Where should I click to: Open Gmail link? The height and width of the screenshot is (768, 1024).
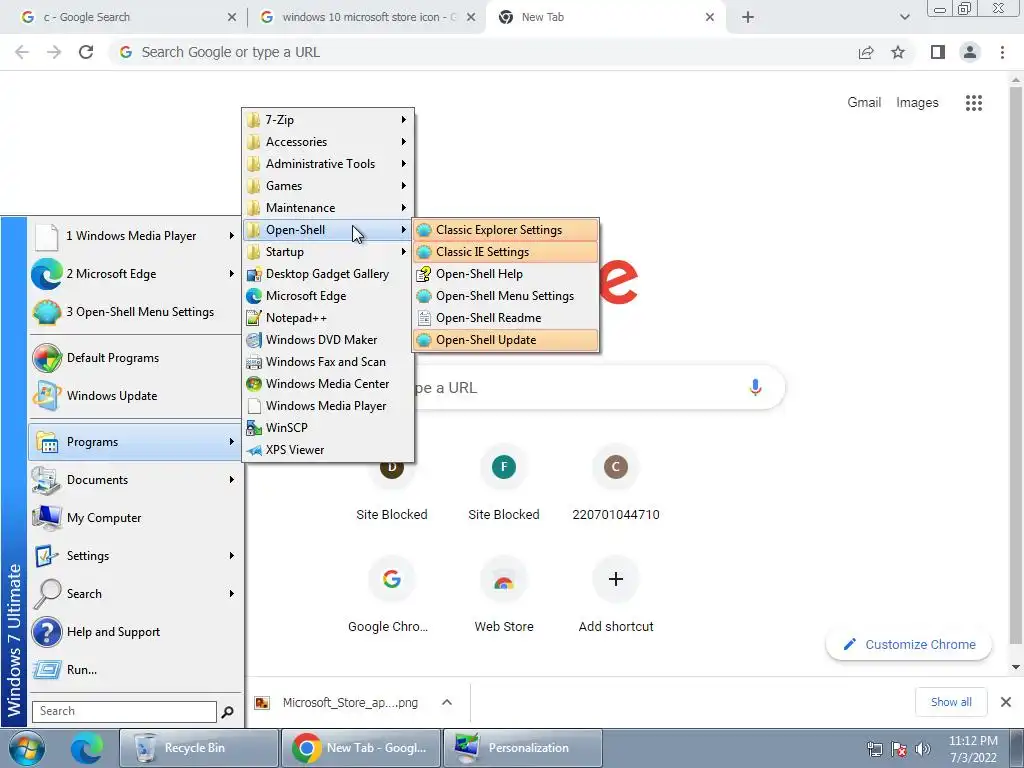point(864,103)
